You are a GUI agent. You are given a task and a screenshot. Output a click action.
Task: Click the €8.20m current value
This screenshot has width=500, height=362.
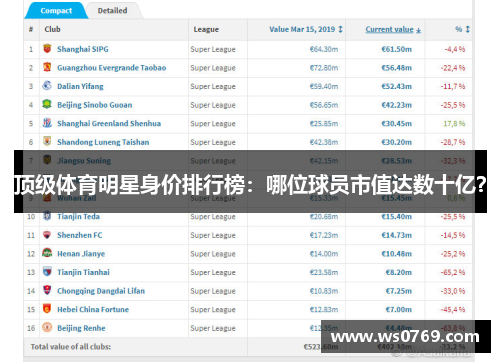[x=399, y=272]
